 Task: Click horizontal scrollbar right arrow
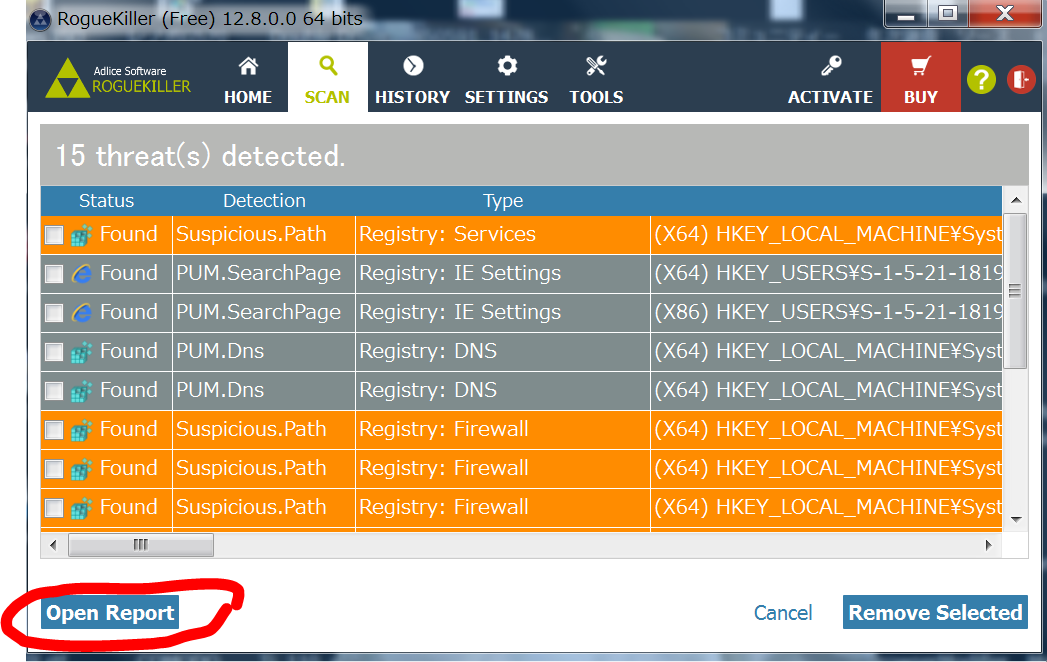(989, 545)
